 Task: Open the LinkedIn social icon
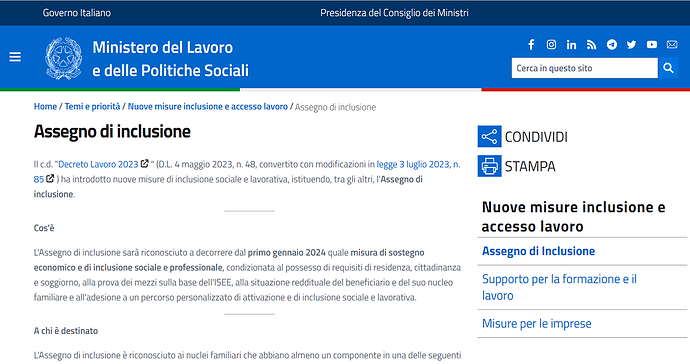click(571, 44)
